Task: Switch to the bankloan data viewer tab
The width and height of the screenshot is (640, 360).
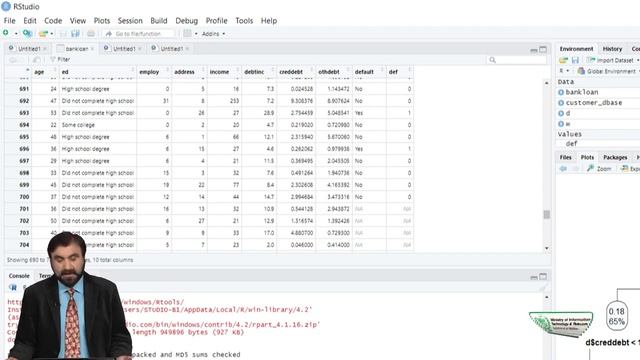Action: click(x=76, y=49)
